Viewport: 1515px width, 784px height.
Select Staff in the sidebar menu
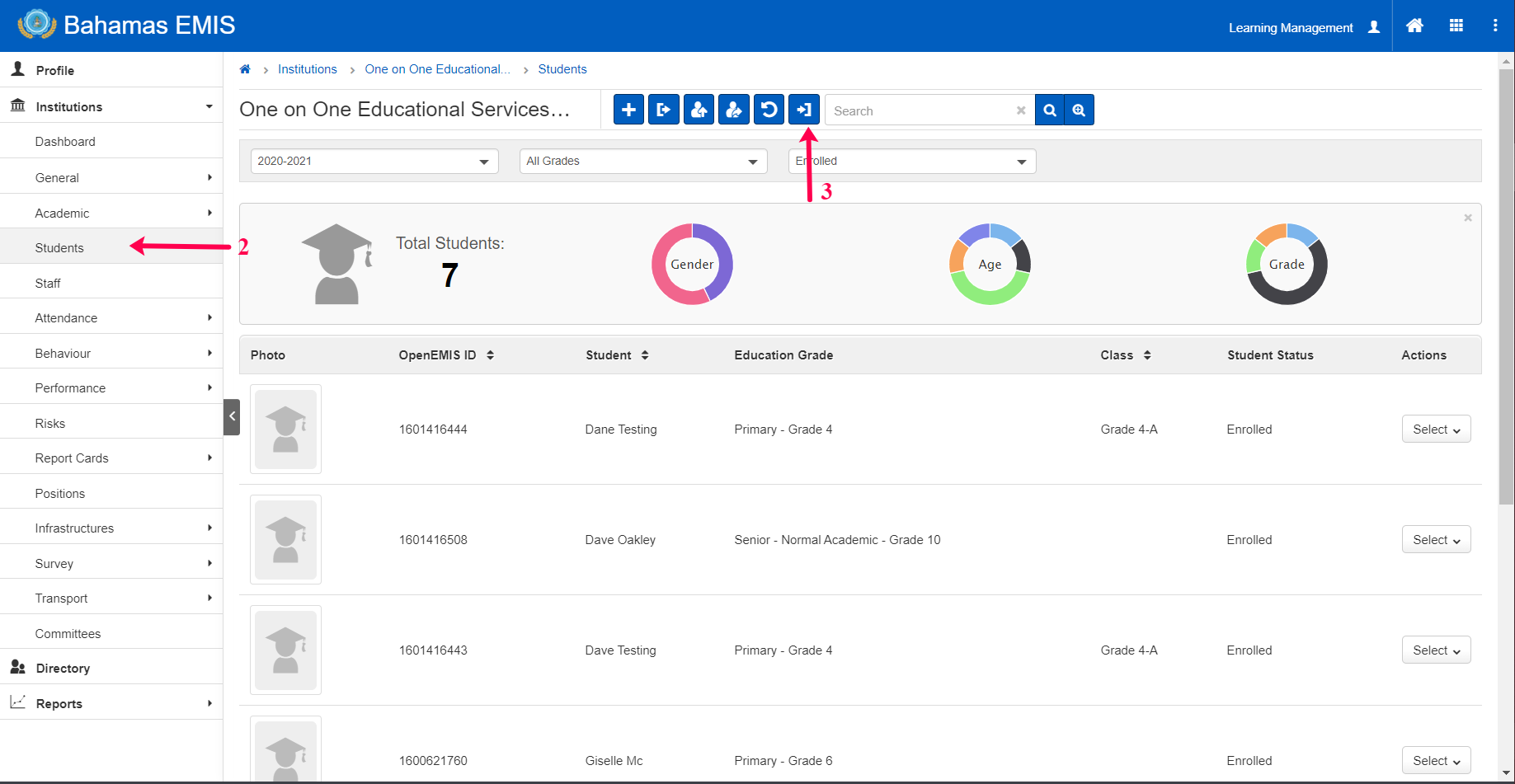(x=48, y=284)
